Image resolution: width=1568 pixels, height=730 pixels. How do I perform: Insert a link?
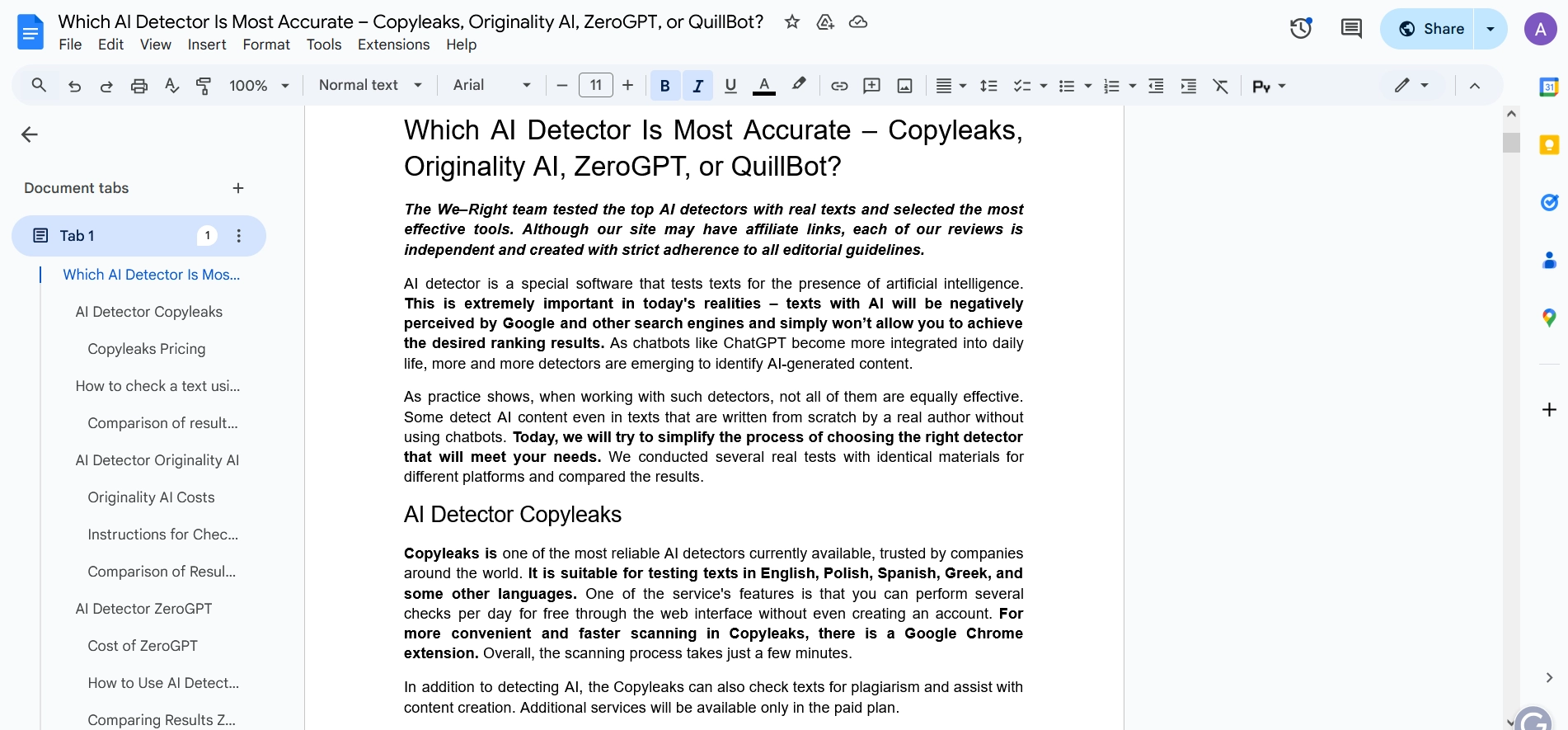click(x=839, y=86)
